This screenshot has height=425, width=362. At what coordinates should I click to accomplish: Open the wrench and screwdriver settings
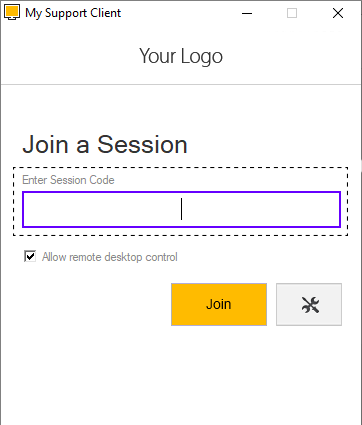(x=309, y=304)
